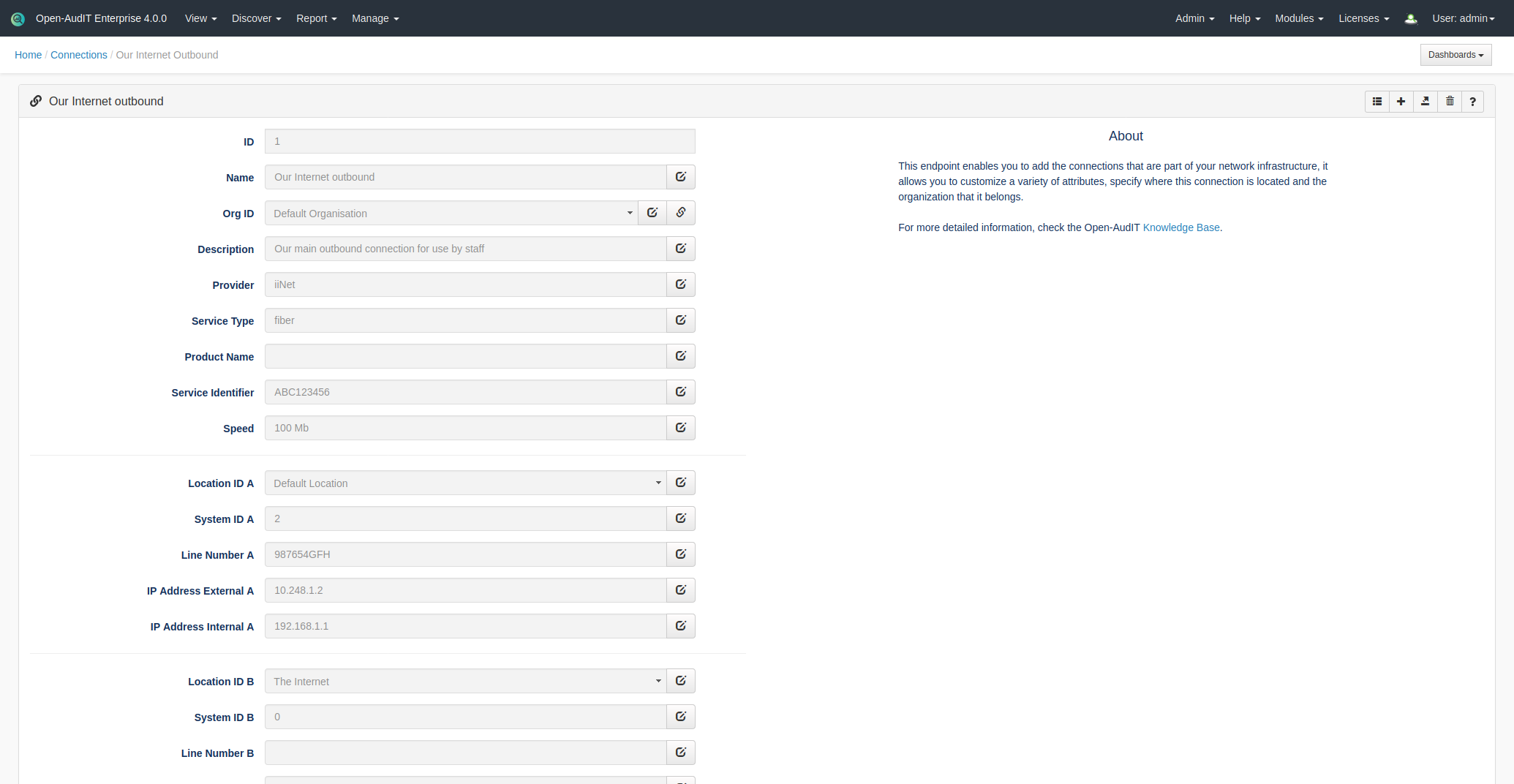Screen dimensions: 1514x784
Task: Open the Discover menu
Action: [x=256, y=18]
